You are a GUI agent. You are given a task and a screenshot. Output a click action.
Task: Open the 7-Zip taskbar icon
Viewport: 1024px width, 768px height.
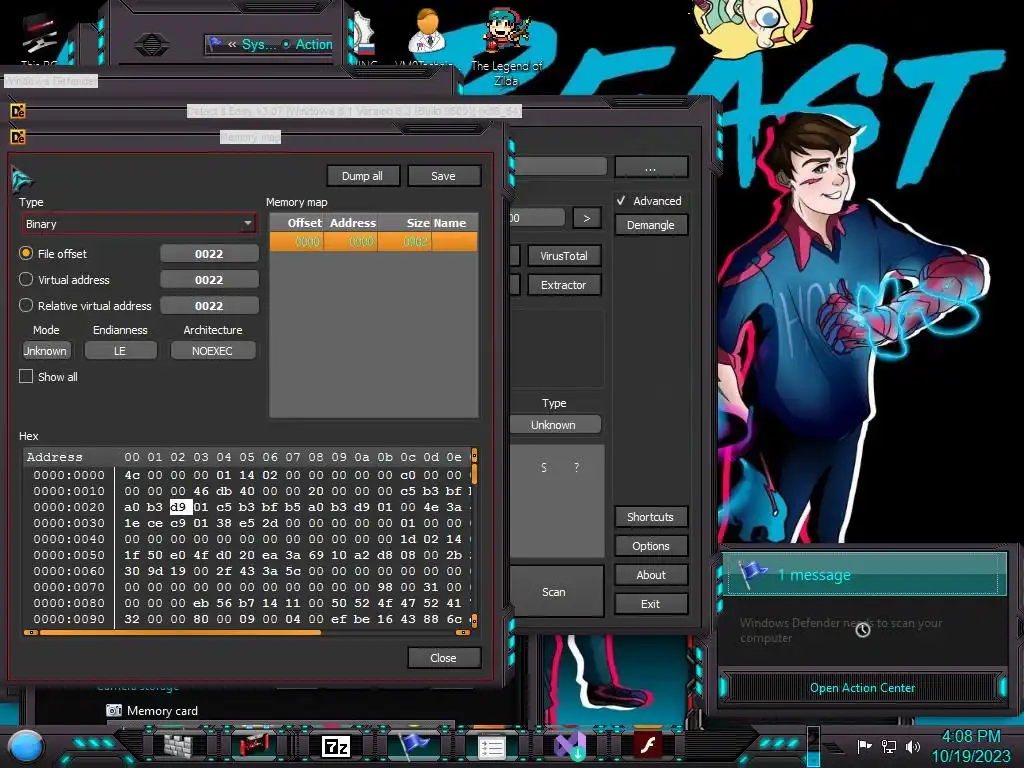[336, 746]
